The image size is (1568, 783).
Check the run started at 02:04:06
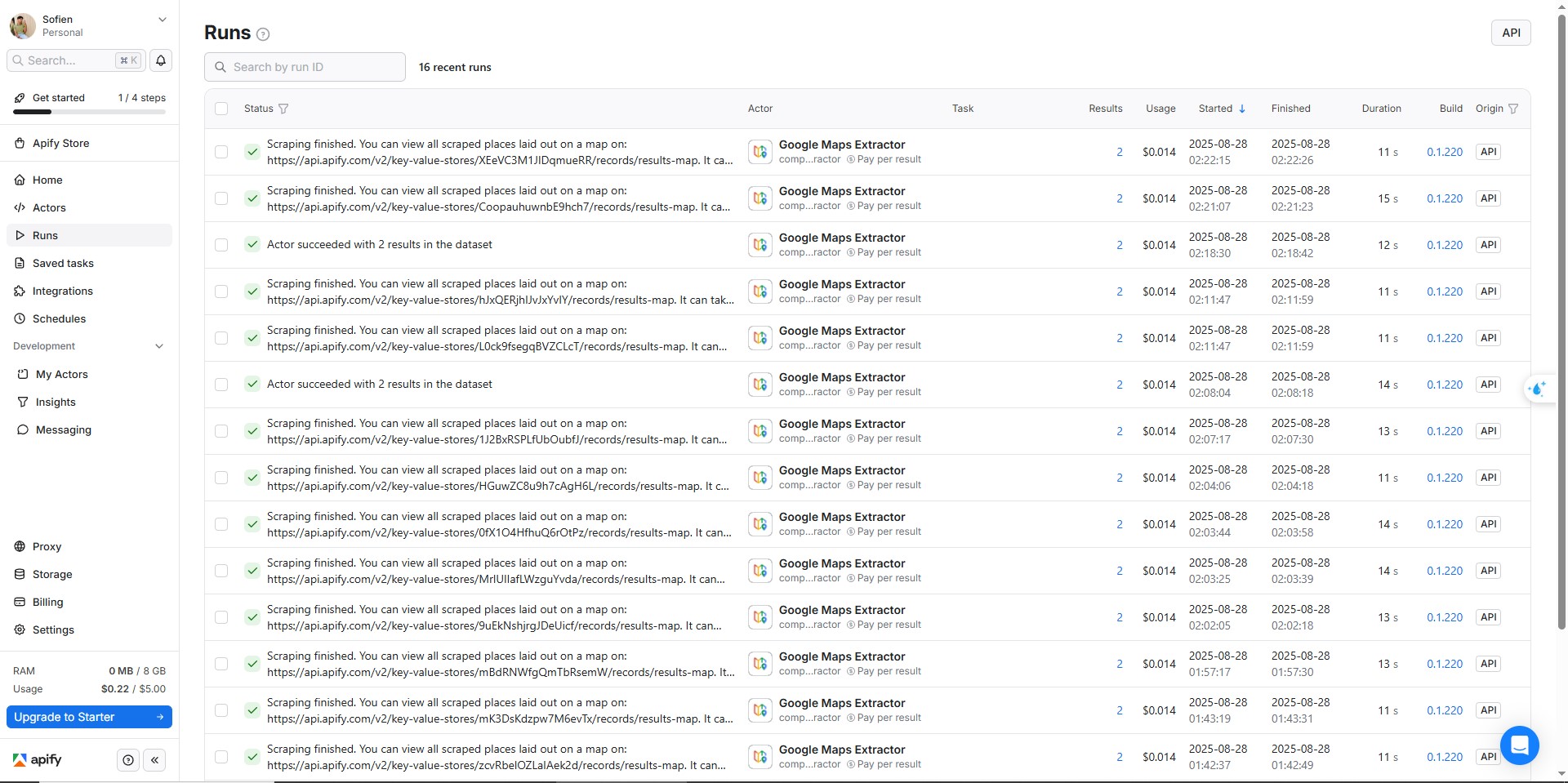pos(221,478)
